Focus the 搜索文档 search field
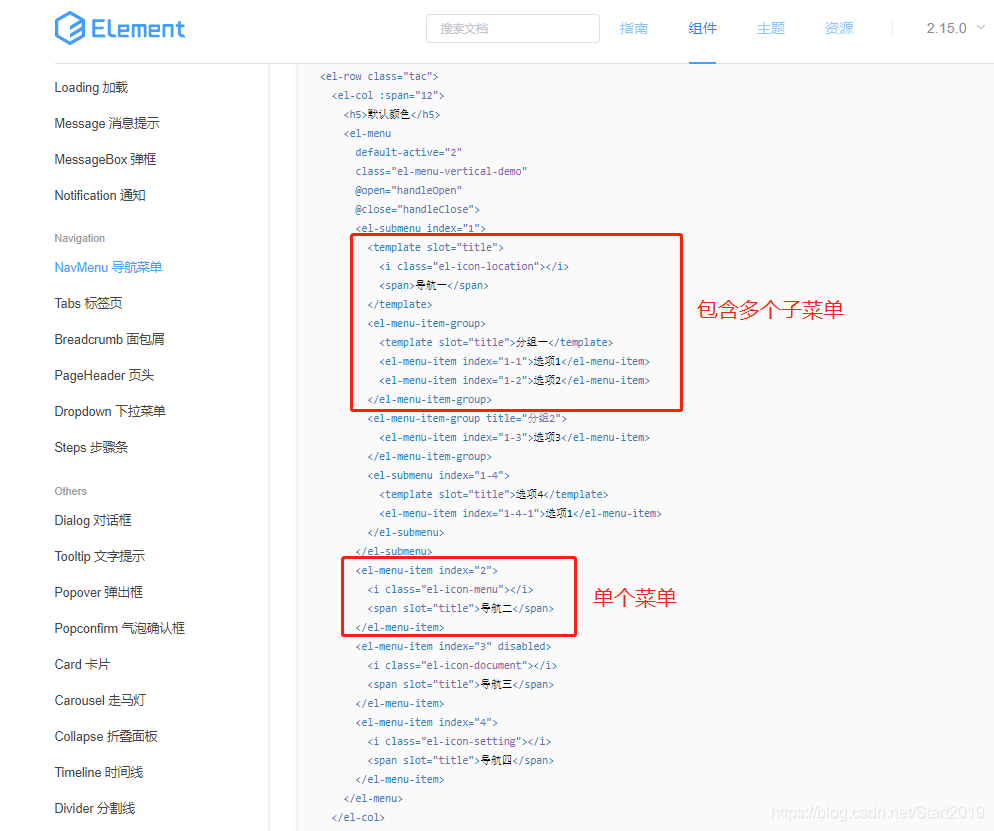Viewport: 994px width, 831px height. click(x=513, y=29)
